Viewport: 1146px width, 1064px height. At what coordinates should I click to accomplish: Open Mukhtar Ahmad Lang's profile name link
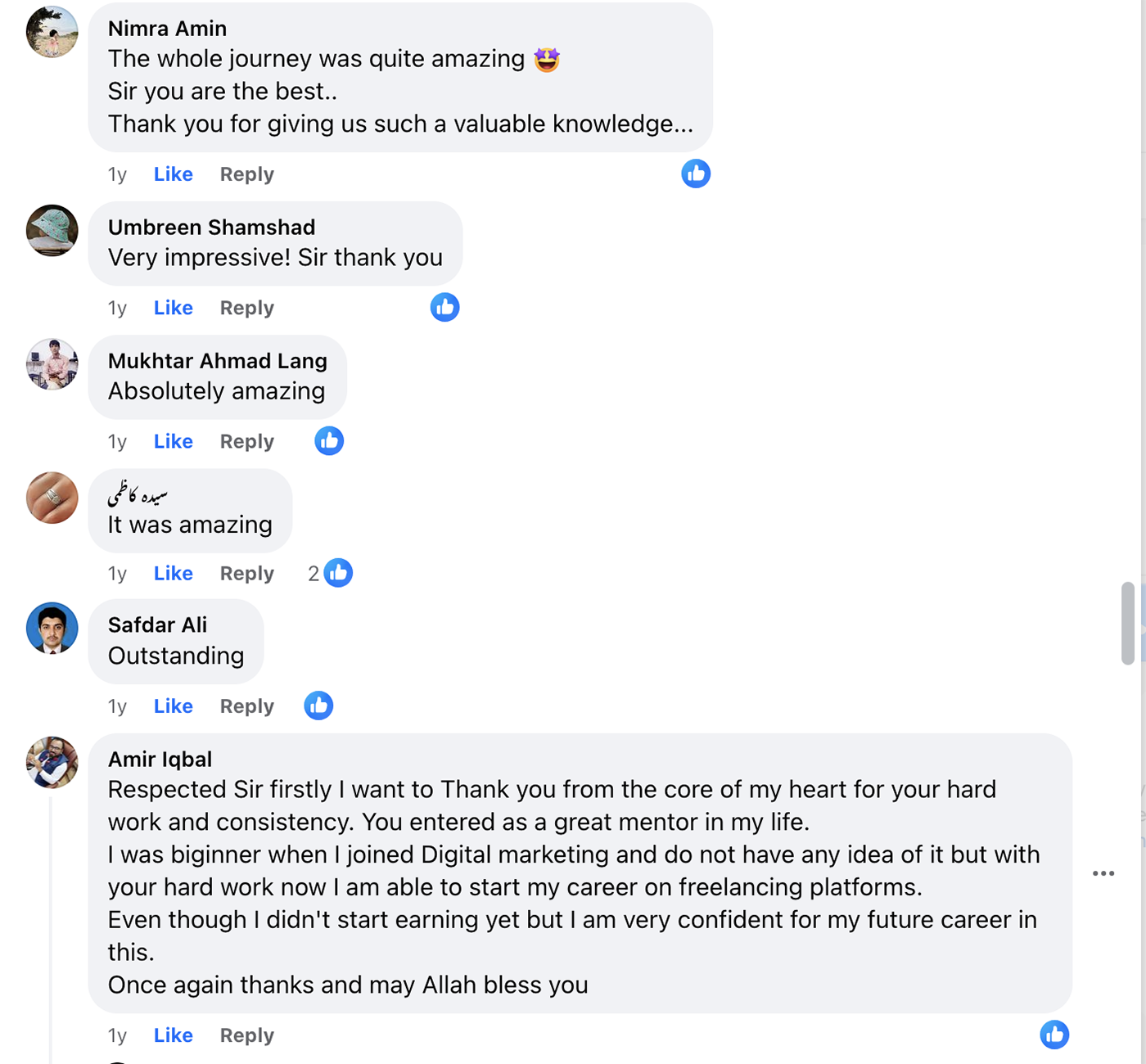coord(217,361)
